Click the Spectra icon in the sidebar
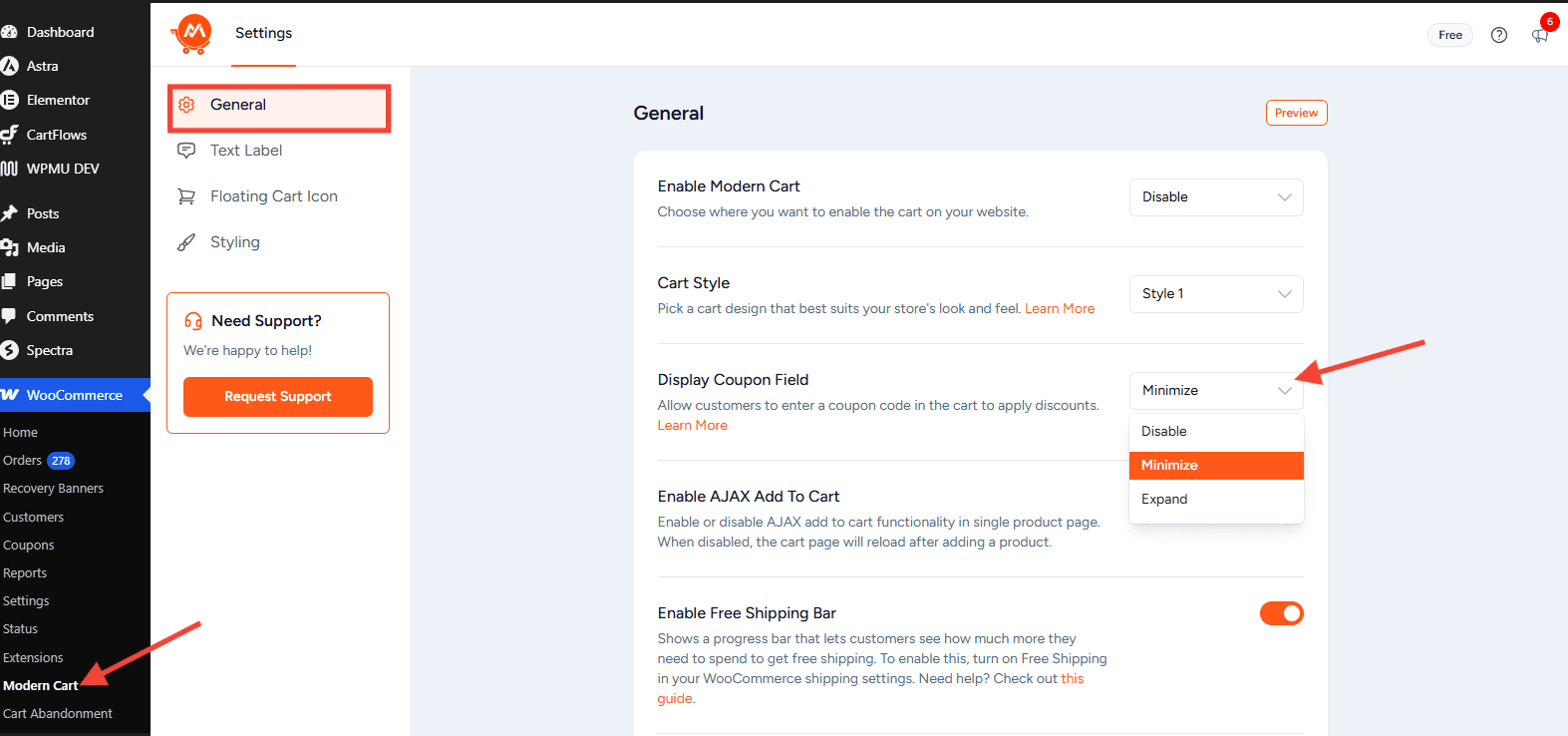 [x=9, y=350]
